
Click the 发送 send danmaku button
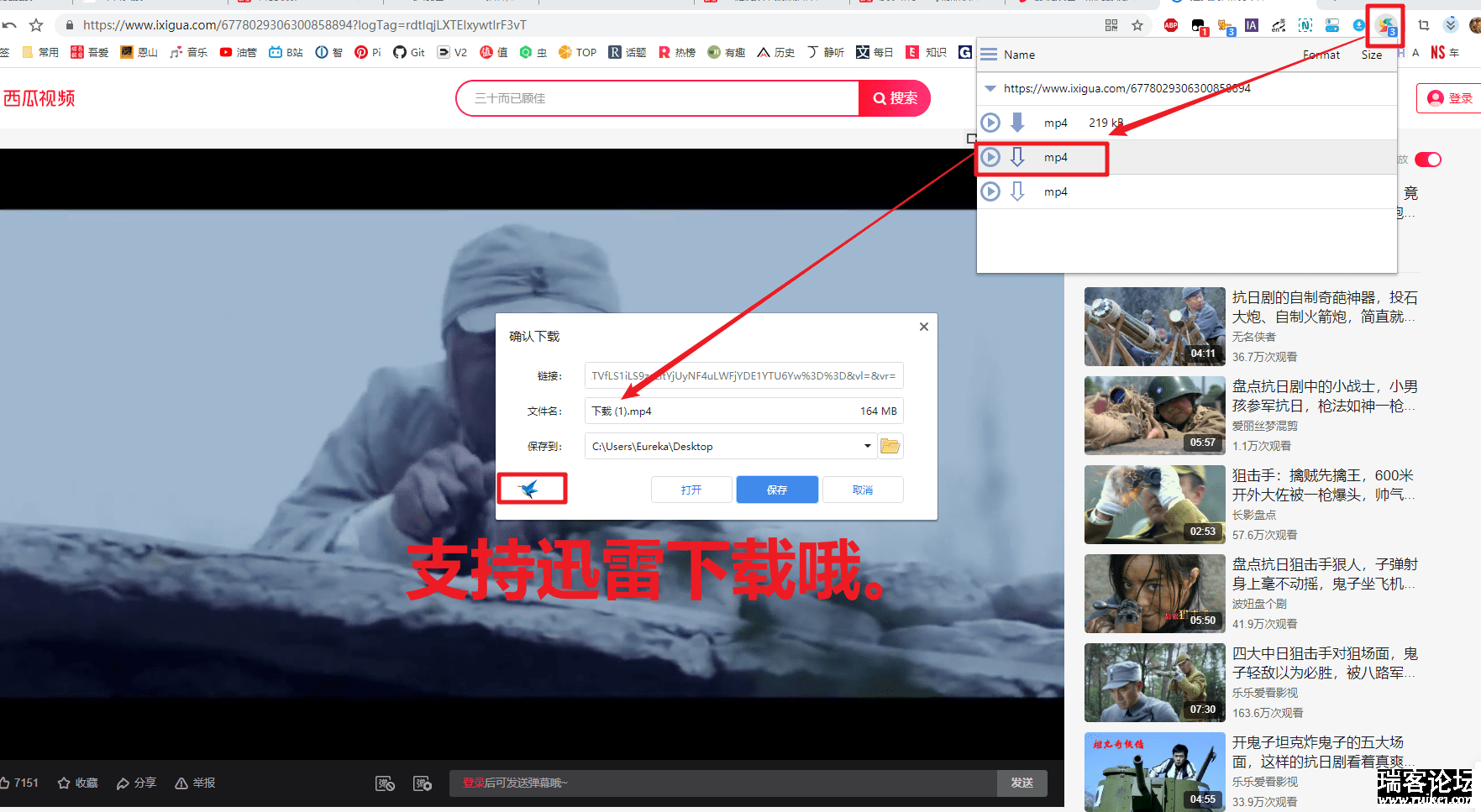pos(1022,783)
